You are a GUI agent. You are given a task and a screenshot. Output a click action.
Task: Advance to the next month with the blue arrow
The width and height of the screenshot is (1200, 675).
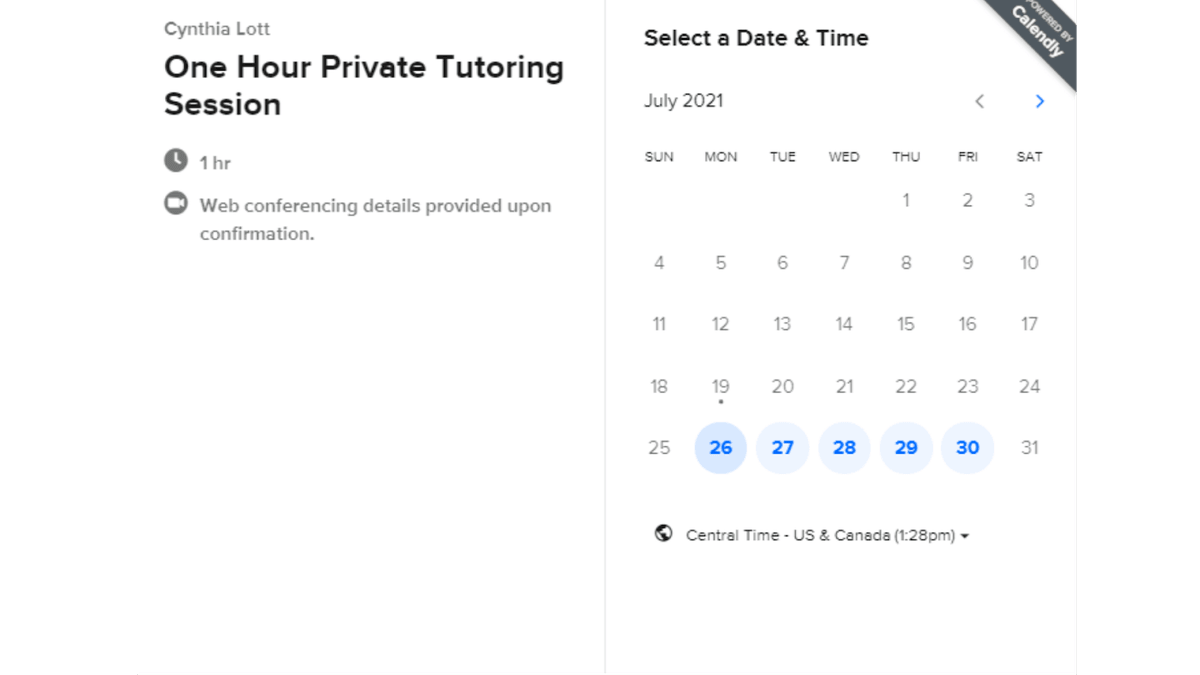(1039, 101)
